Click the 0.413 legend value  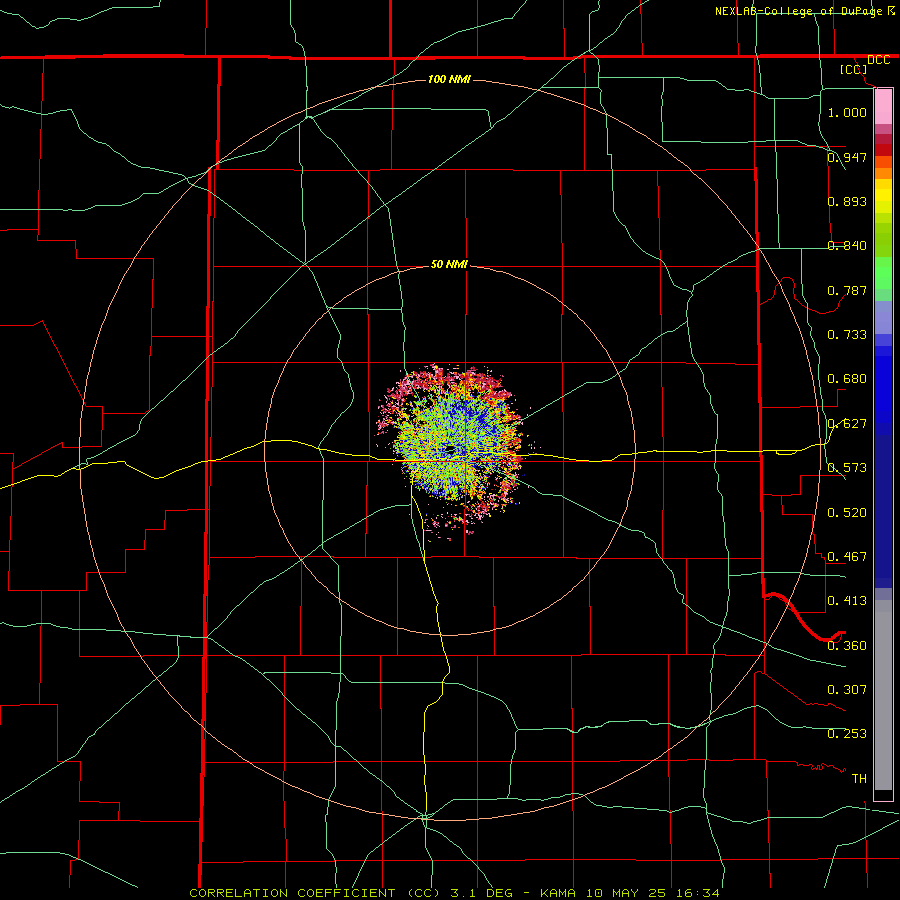(x=847, y=600)
